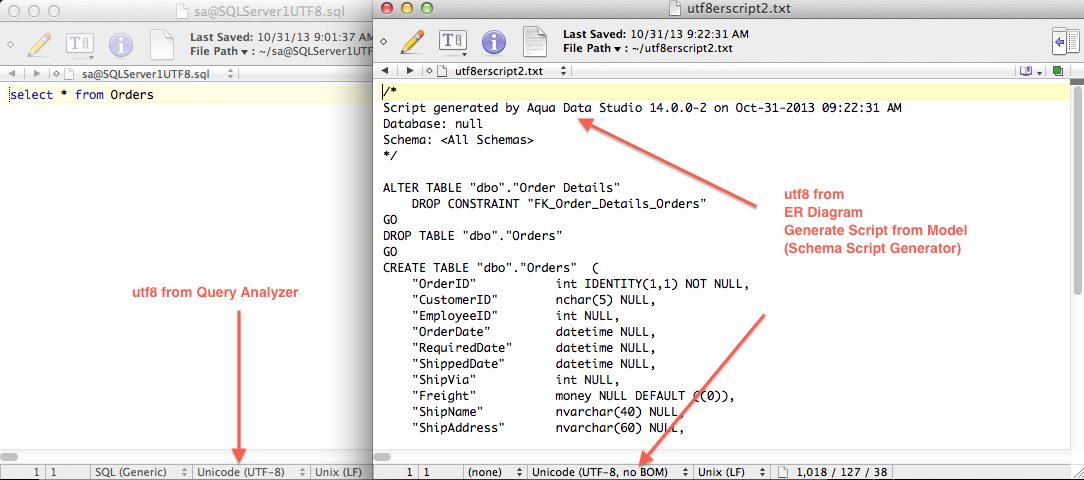Close the utf8erscript2.txt window with red button
The image size is (1084, 480).
click(387, 8)
